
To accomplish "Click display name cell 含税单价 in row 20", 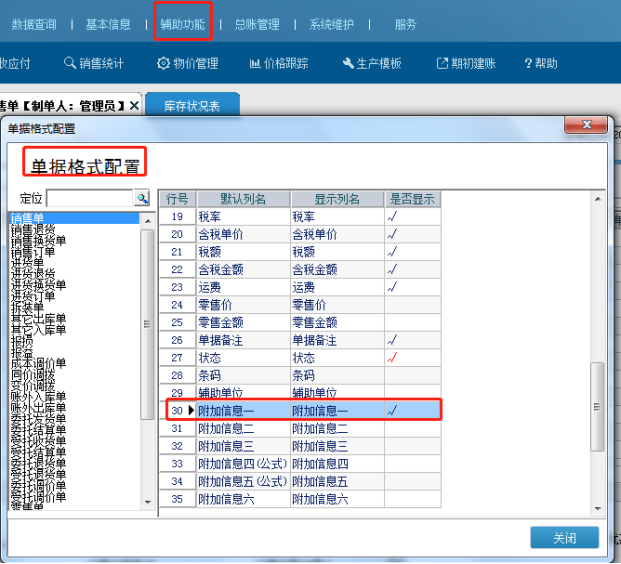I will tap(337, 234).
